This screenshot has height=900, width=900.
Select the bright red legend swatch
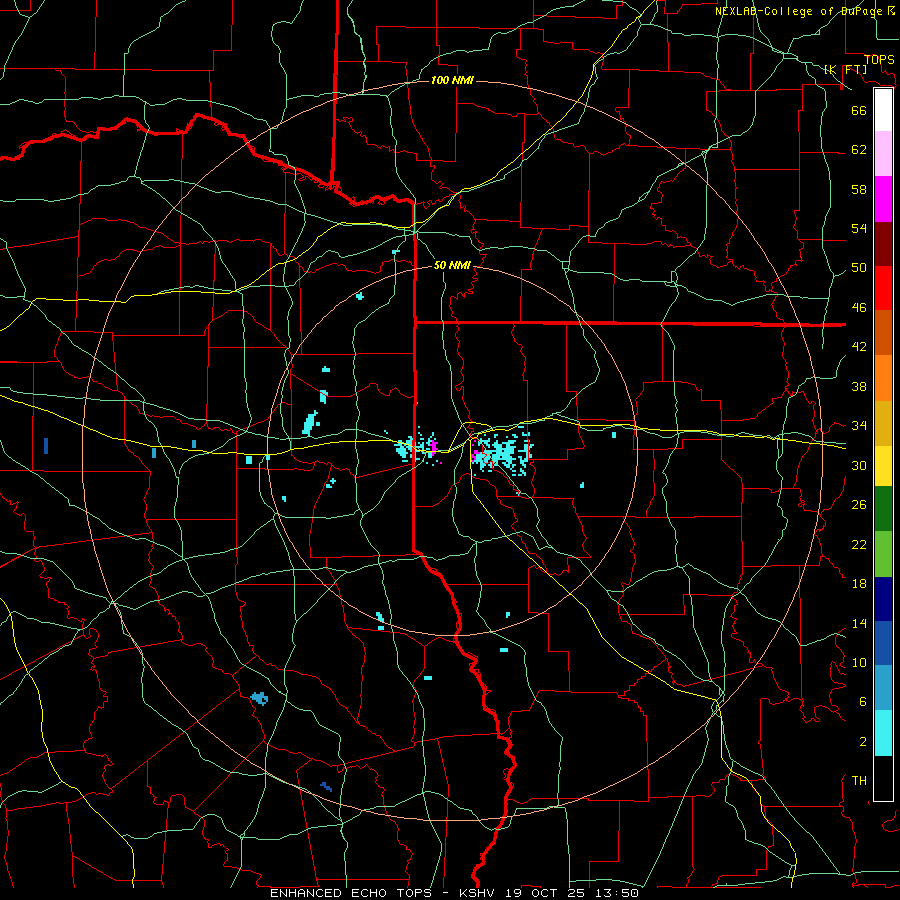tap(883, 288)
